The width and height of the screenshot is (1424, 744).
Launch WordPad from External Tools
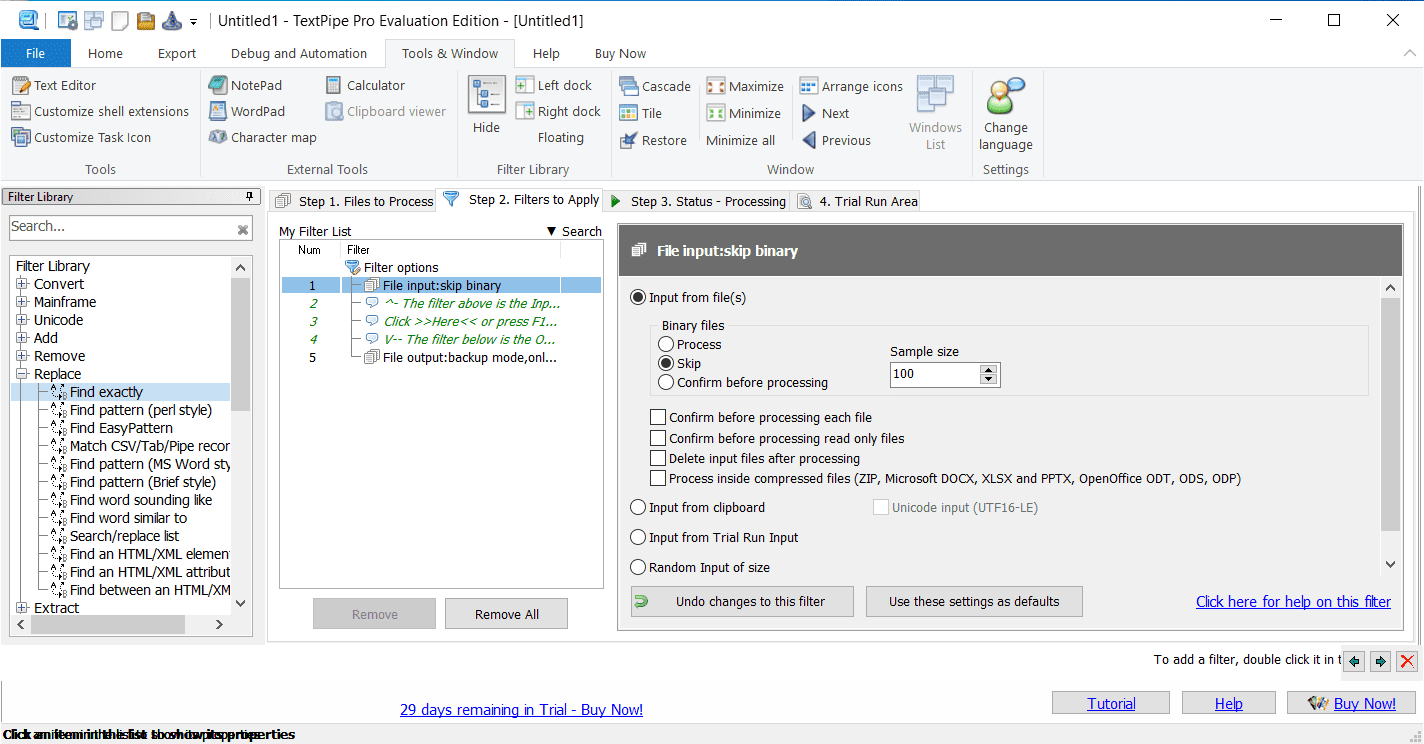246,112
